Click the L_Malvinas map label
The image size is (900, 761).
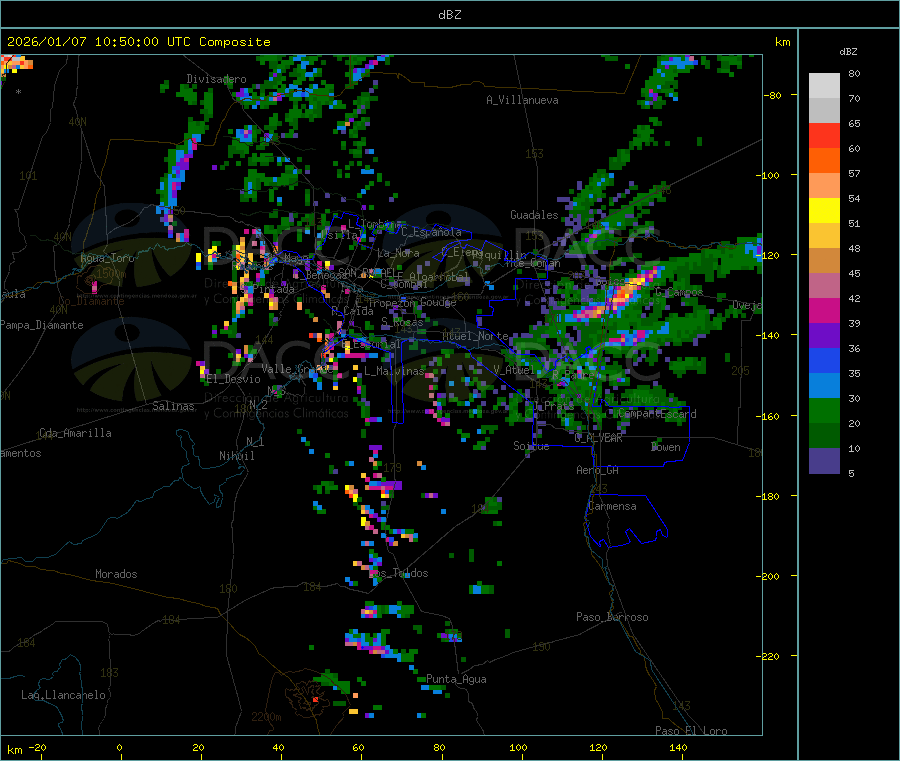click(394, 371)
